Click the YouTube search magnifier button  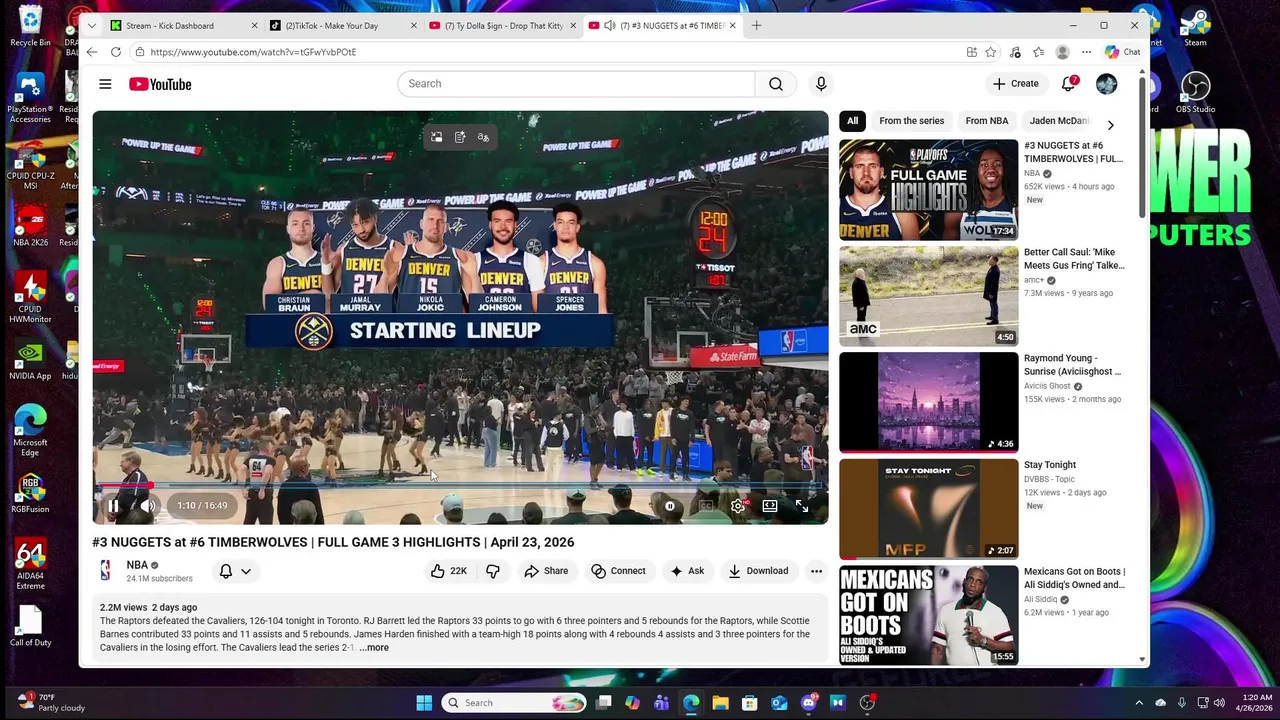coord(776,84)
